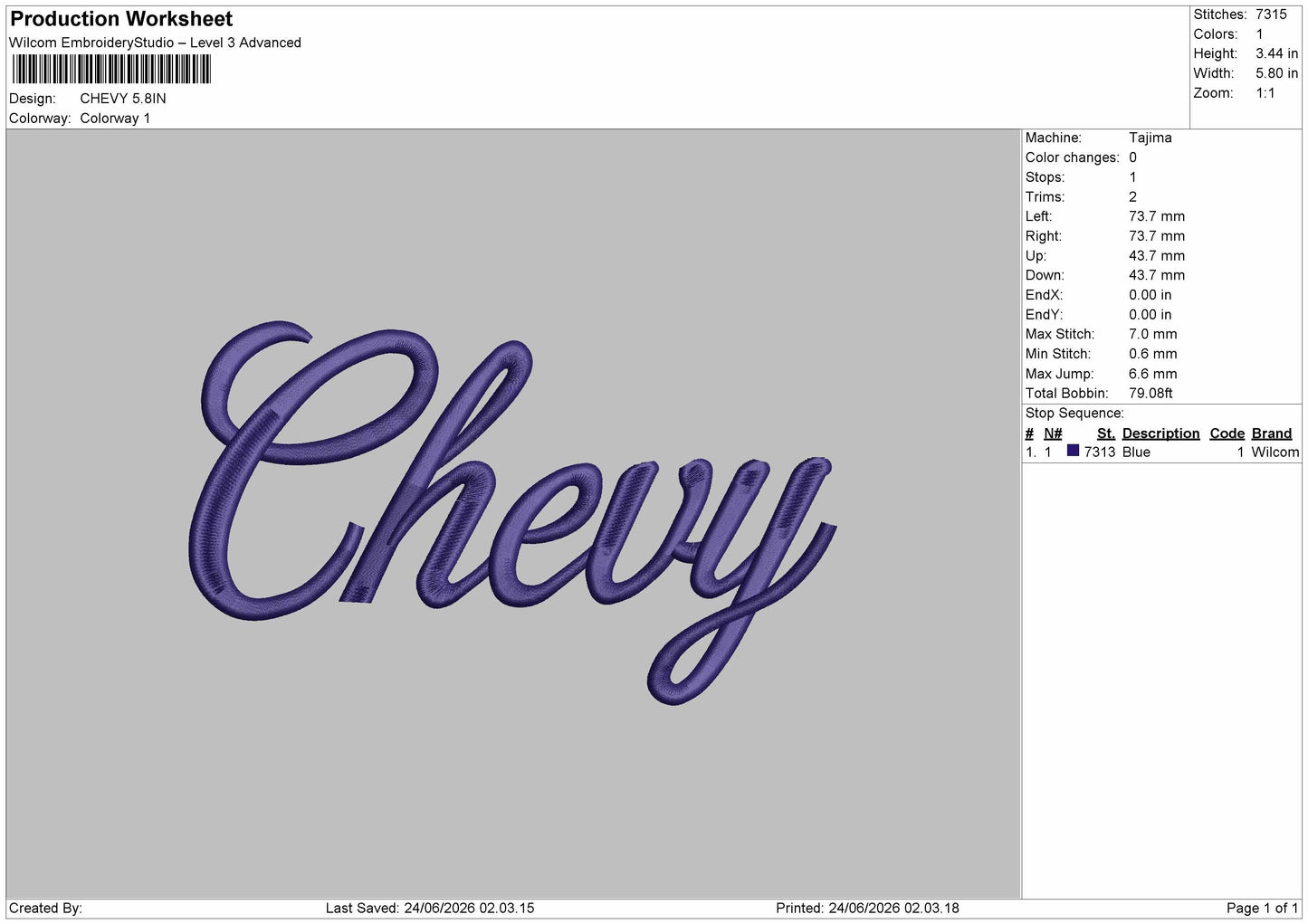Click the 'Blue' description in stop row
The height and width of the screenshot is (924, 1308).
[1136, 452]
